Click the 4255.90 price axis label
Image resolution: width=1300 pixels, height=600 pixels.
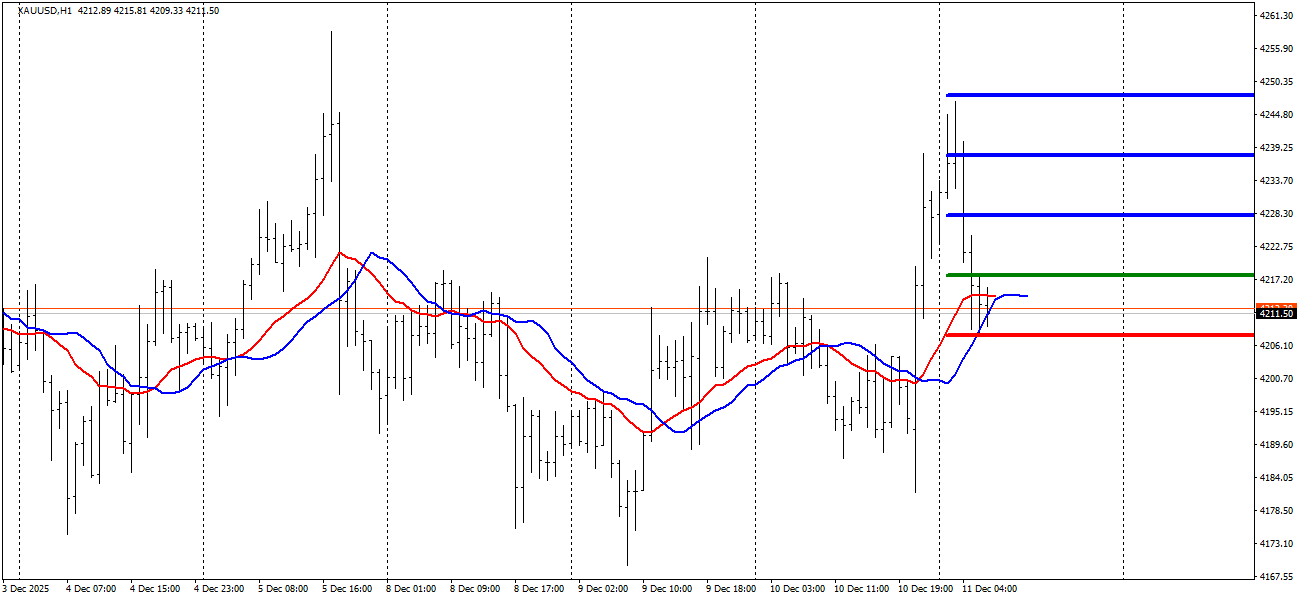click(x=1276, y=49)
